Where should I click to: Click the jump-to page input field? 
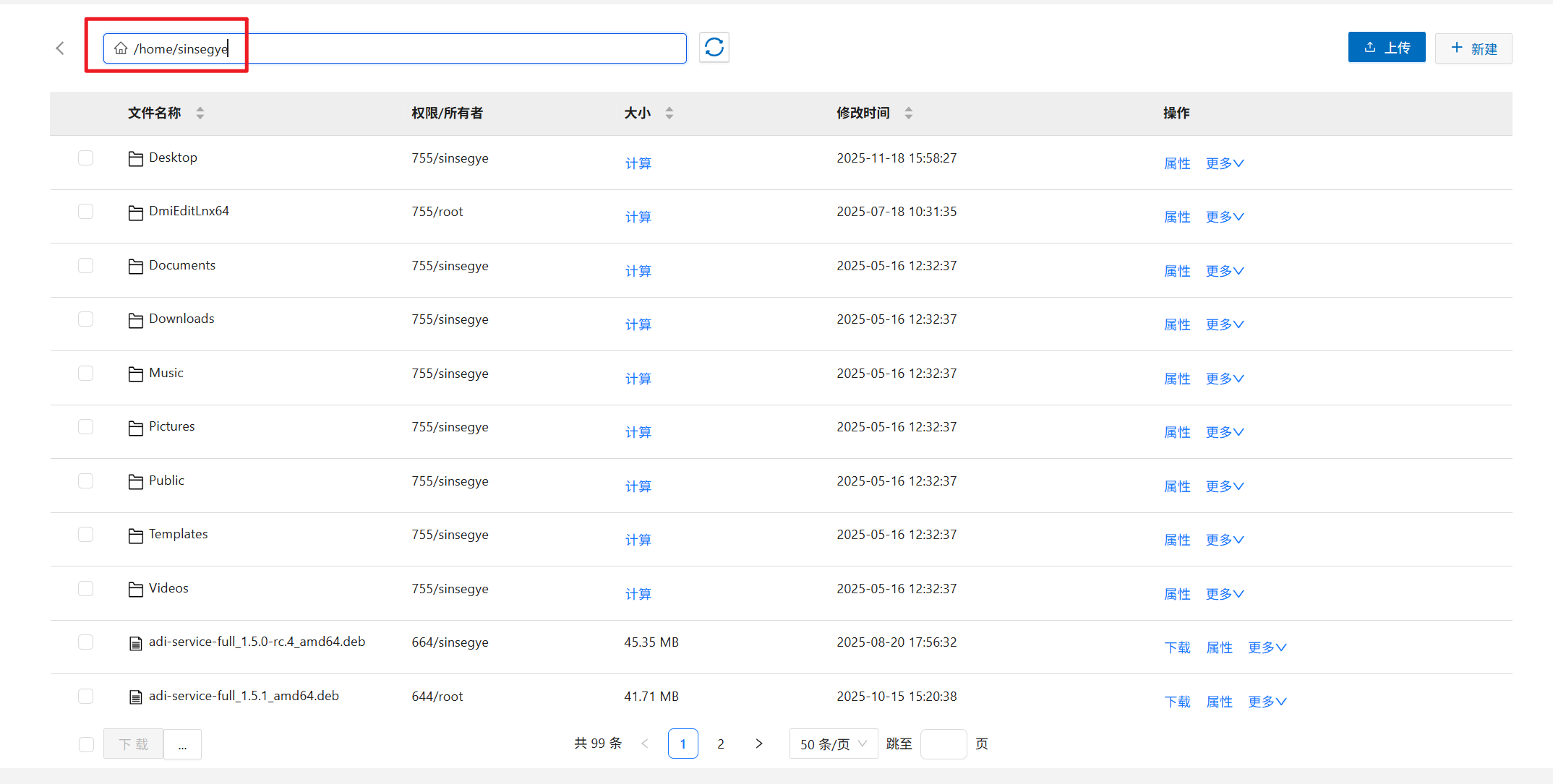pos(943,744)
